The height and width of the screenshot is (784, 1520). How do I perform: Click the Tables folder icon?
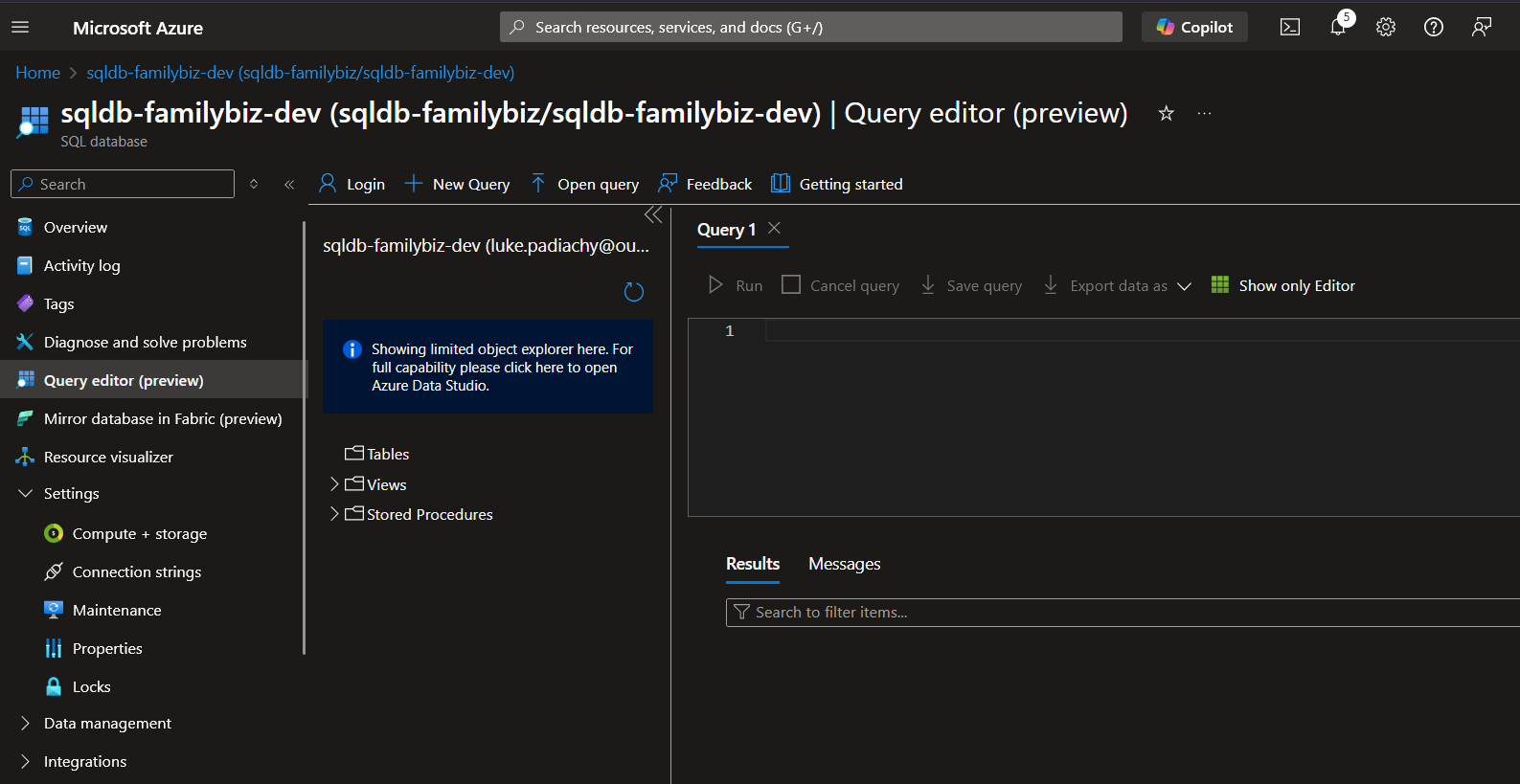tap(354, 453)
